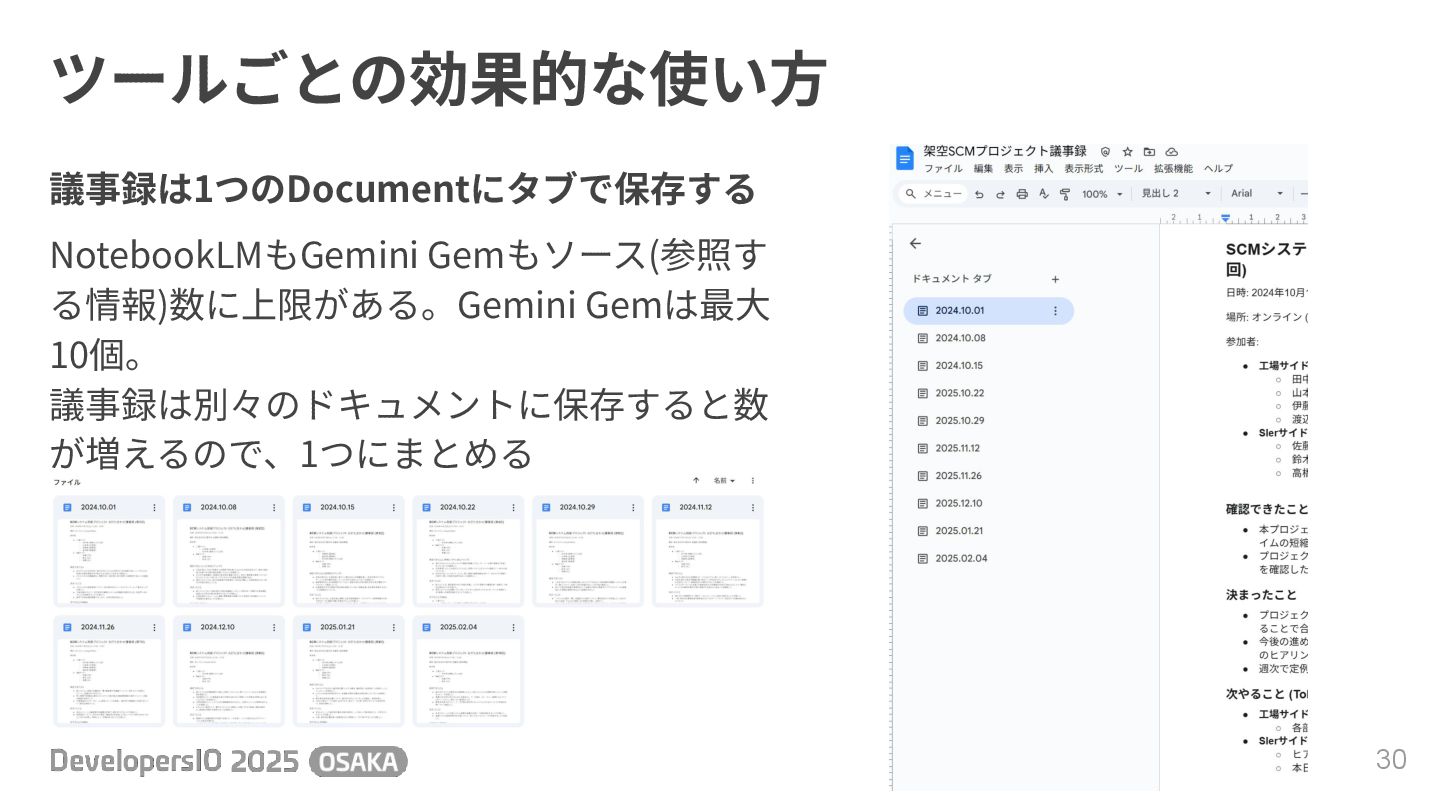The height and width of the screenshot is (810, 1440).
Task: Open the three-dot options on sidebar tab 2024.10.01
Action: tap(1055, 311)
